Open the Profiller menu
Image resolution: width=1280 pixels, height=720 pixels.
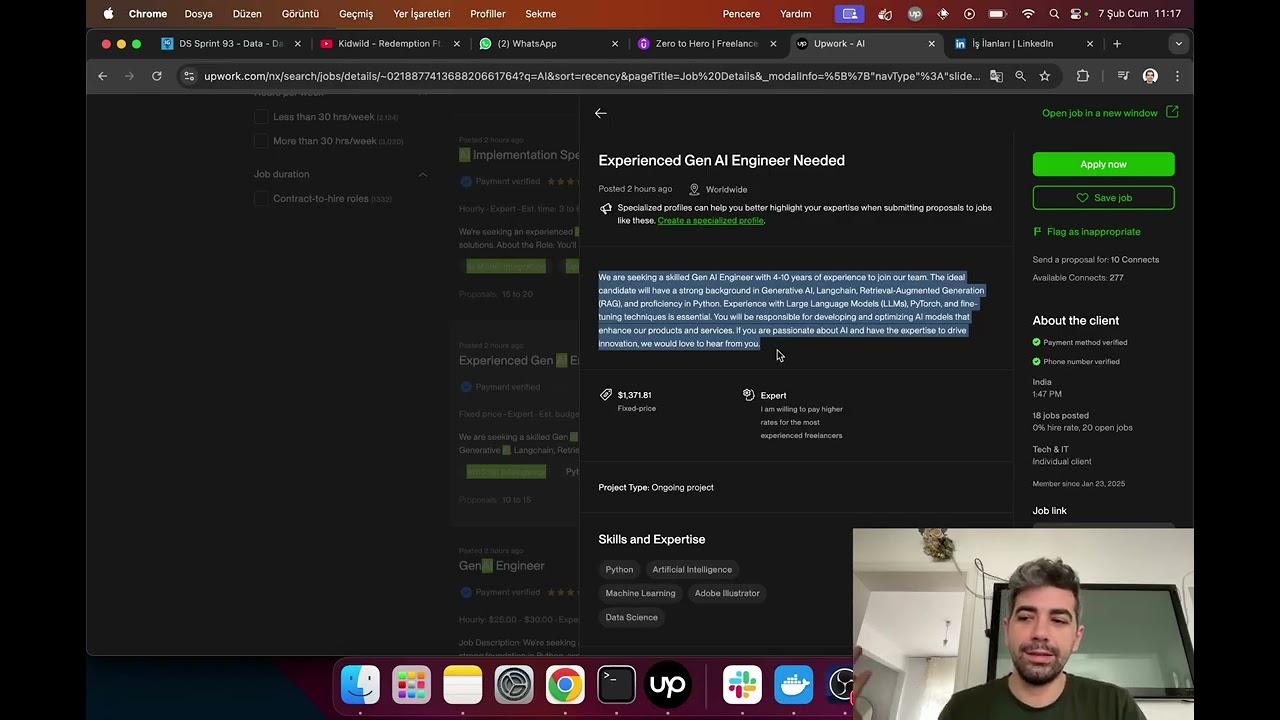(488, 14)
